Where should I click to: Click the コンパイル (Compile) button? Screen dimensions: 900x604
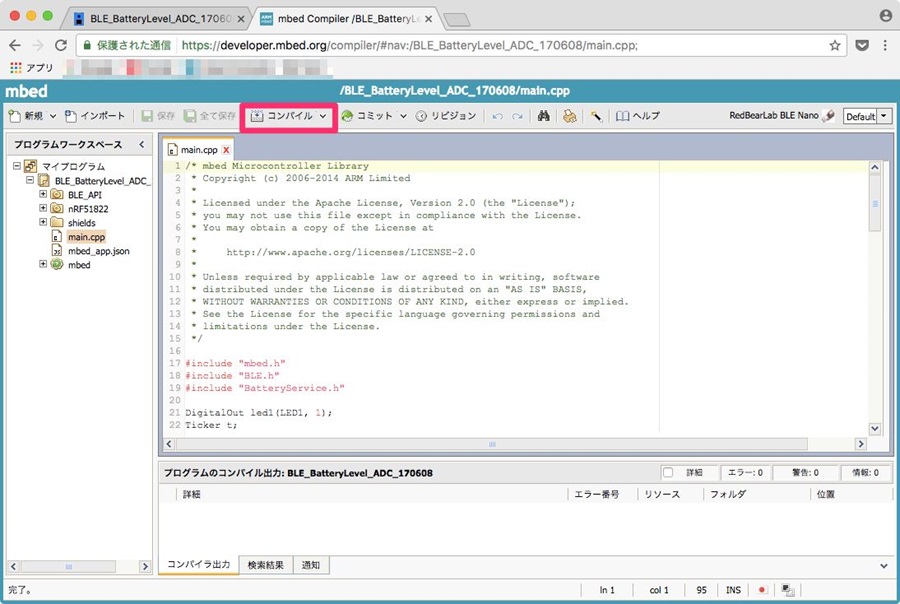click(x=282, y=116)
